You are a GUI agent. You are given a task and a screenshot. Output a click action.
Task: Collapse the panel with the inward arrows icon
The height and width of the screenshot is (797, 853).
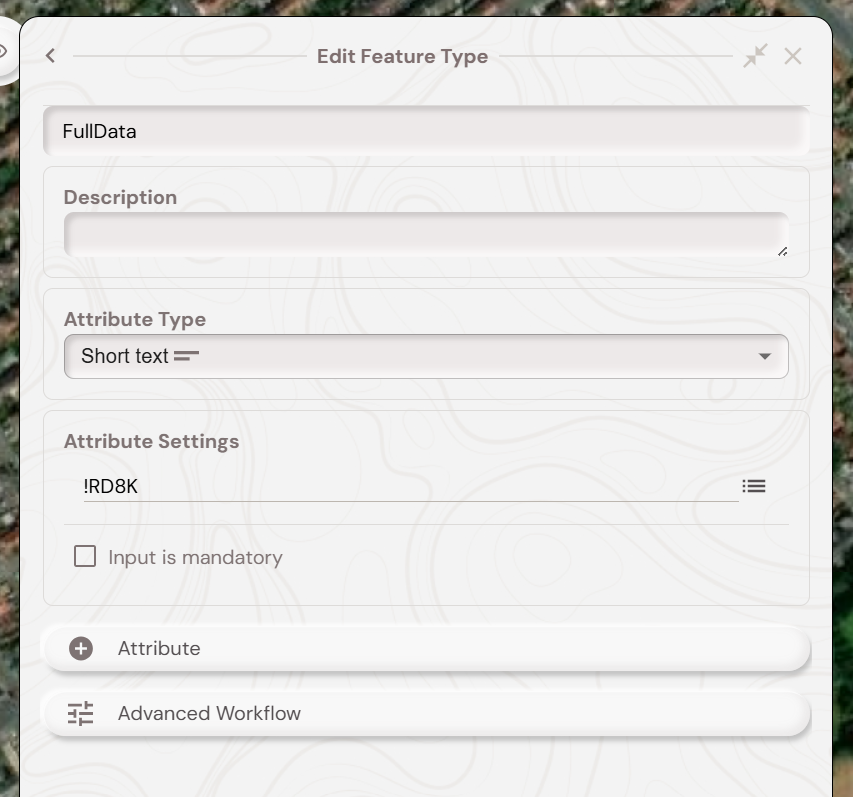pos(755,56)
